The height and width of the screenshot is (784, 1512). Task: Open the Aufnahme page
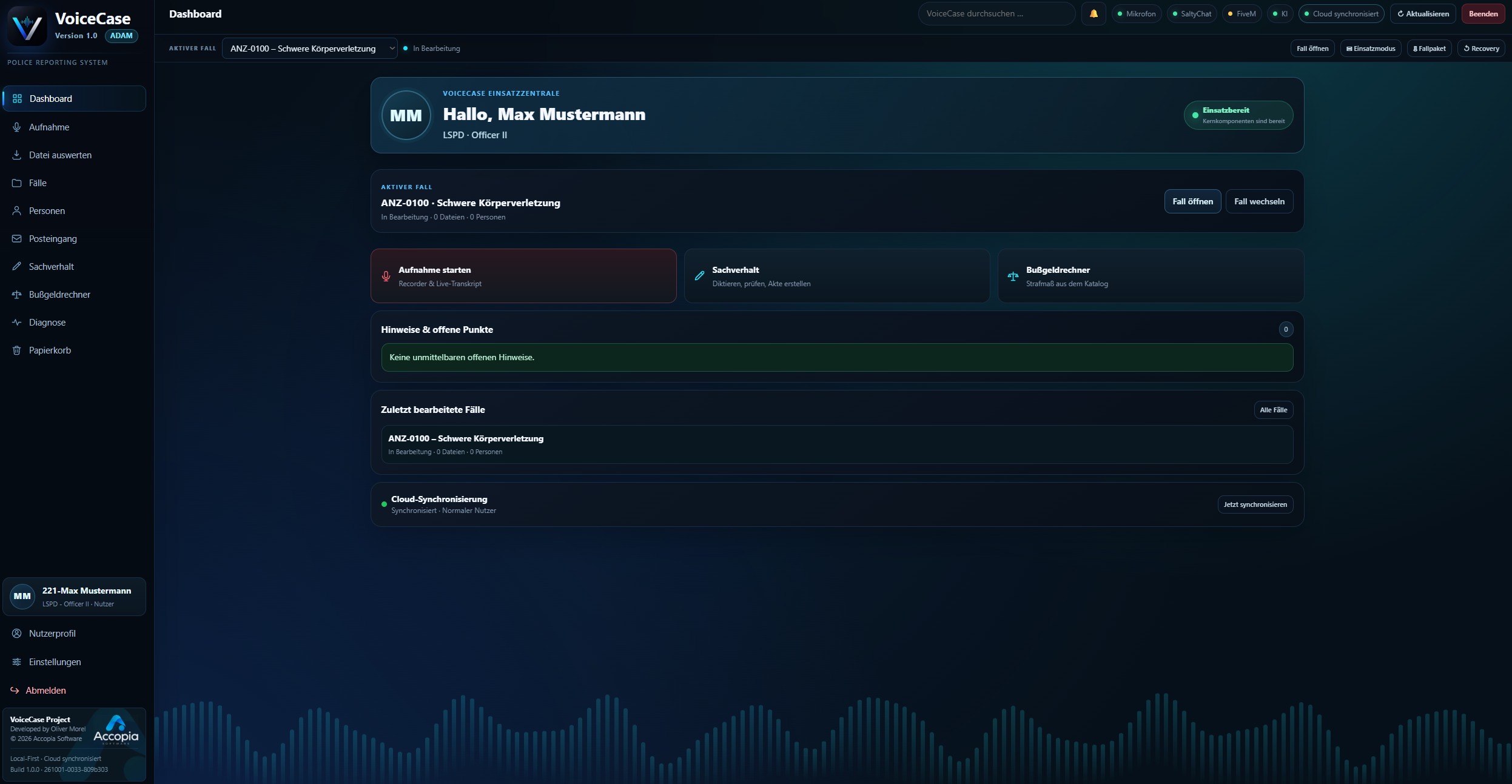click(x=75, y=127)
